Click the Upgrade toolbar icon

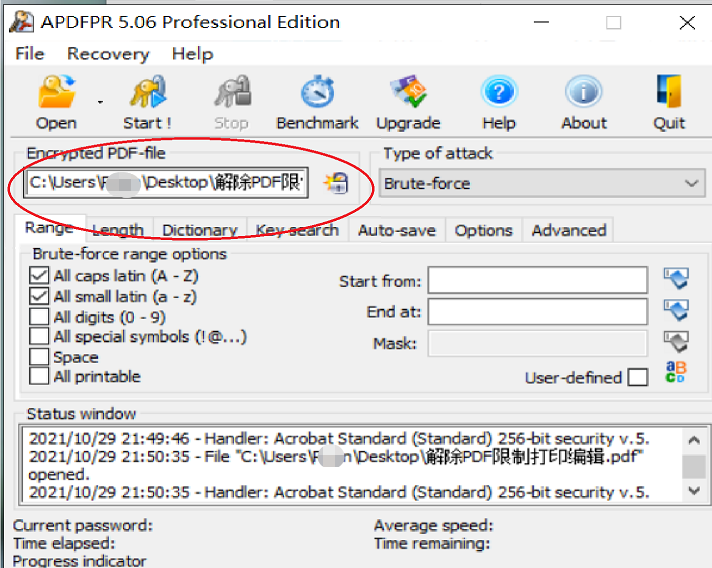[x=408, y=92]
